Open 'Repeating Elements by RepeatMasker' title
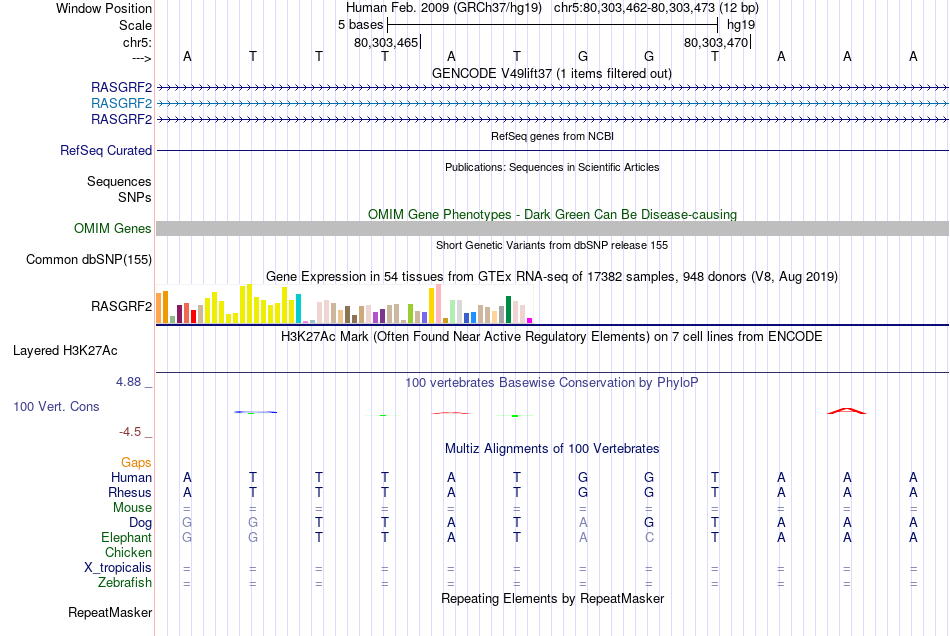Screen dimensions: 950x636 coord(552,599)
